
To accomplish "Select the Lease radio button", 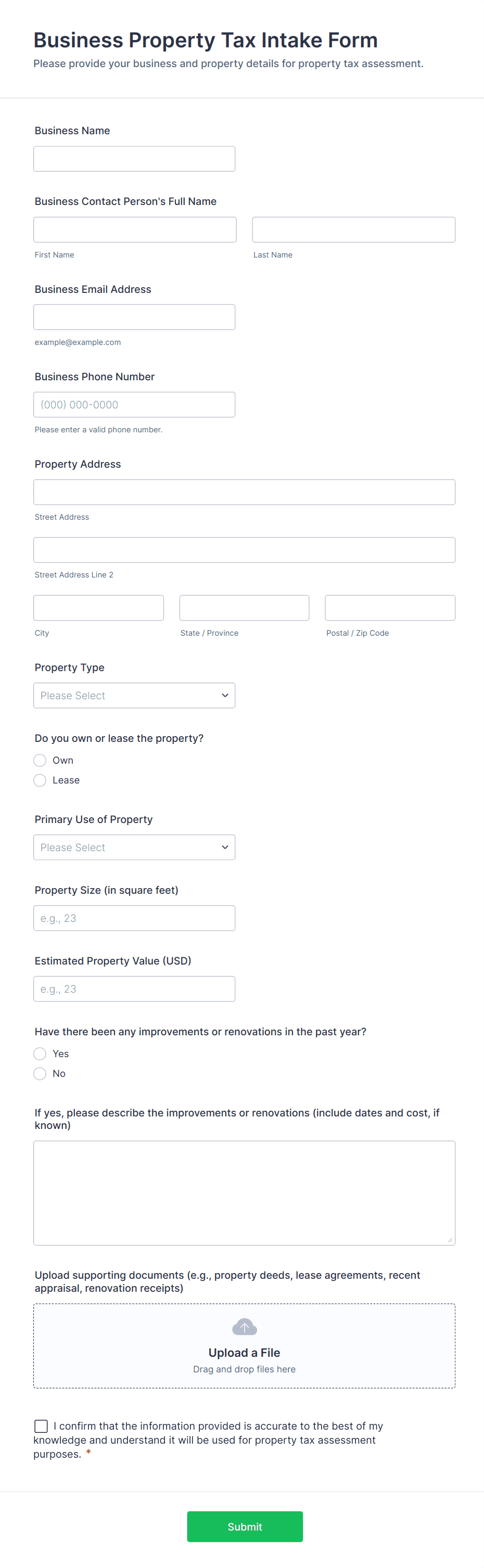I will point(40,780).
